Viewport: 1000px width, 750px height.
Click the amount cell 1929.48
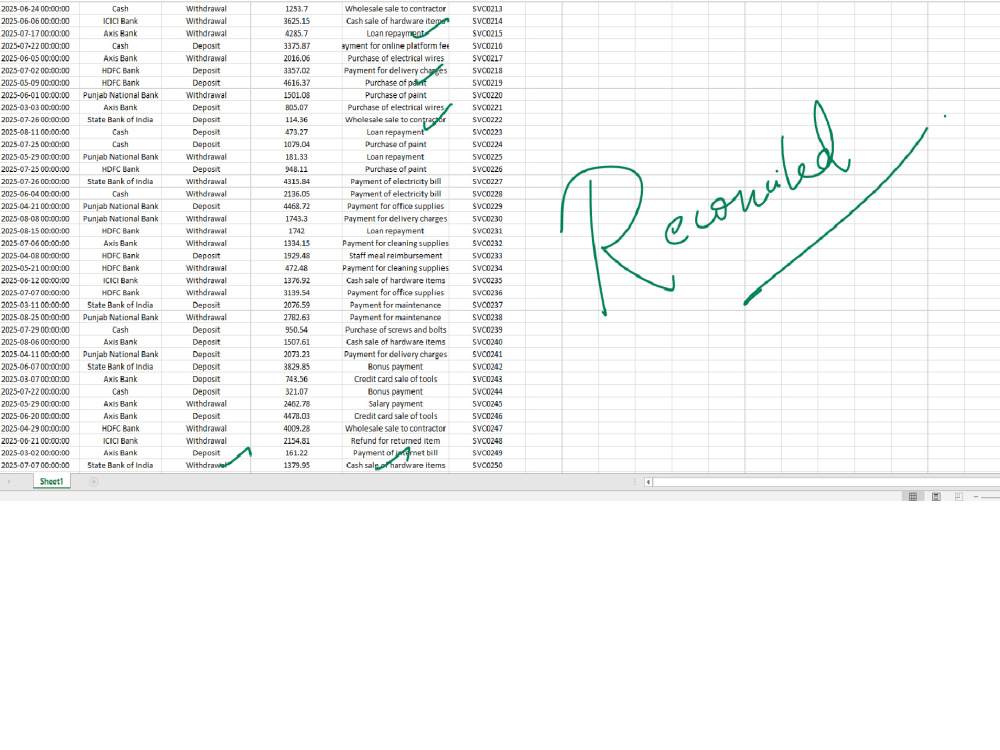click(x=297, y=256)
